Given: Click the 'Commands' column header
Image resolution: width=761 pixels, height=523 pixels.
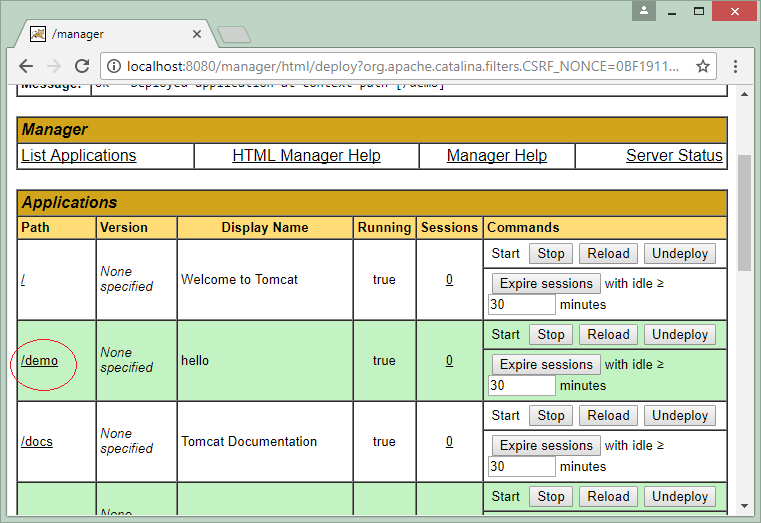Looking at the screenshot, I should pos(605,228).
